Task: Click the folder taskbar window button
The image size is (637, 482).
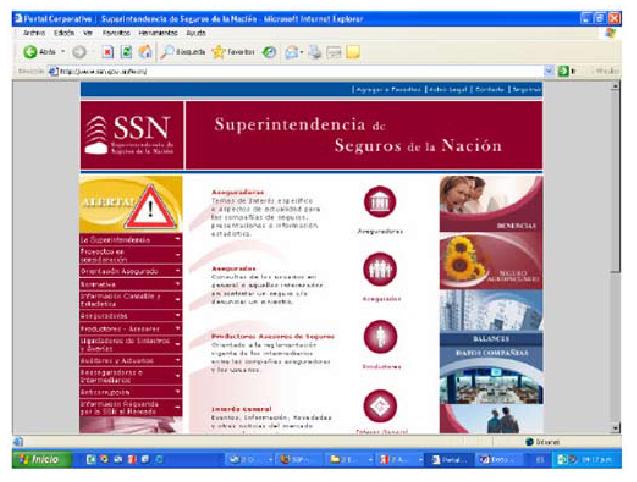Action: point(349,460)
